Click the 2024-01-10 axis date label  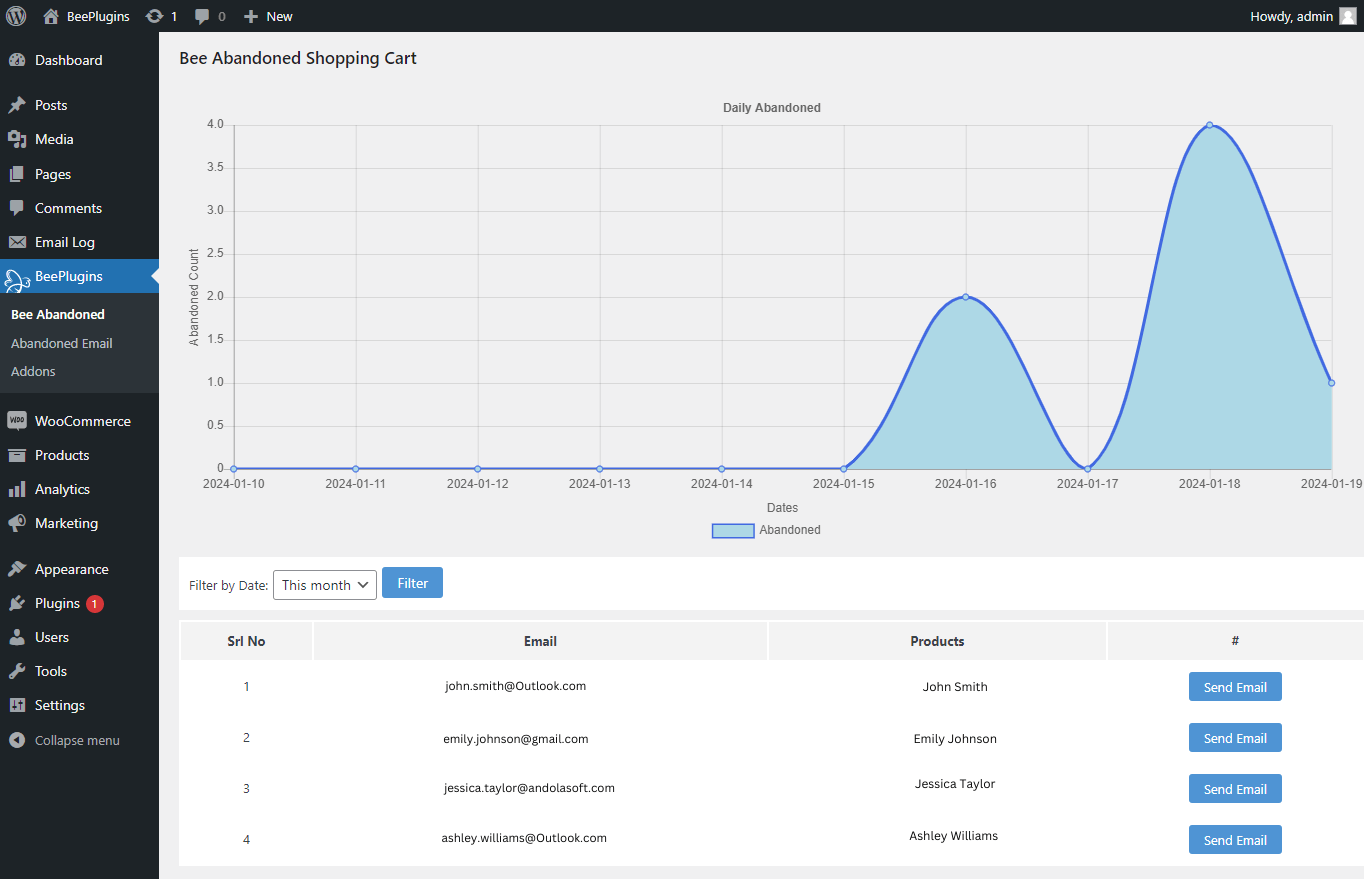click(x=233, y=484)
